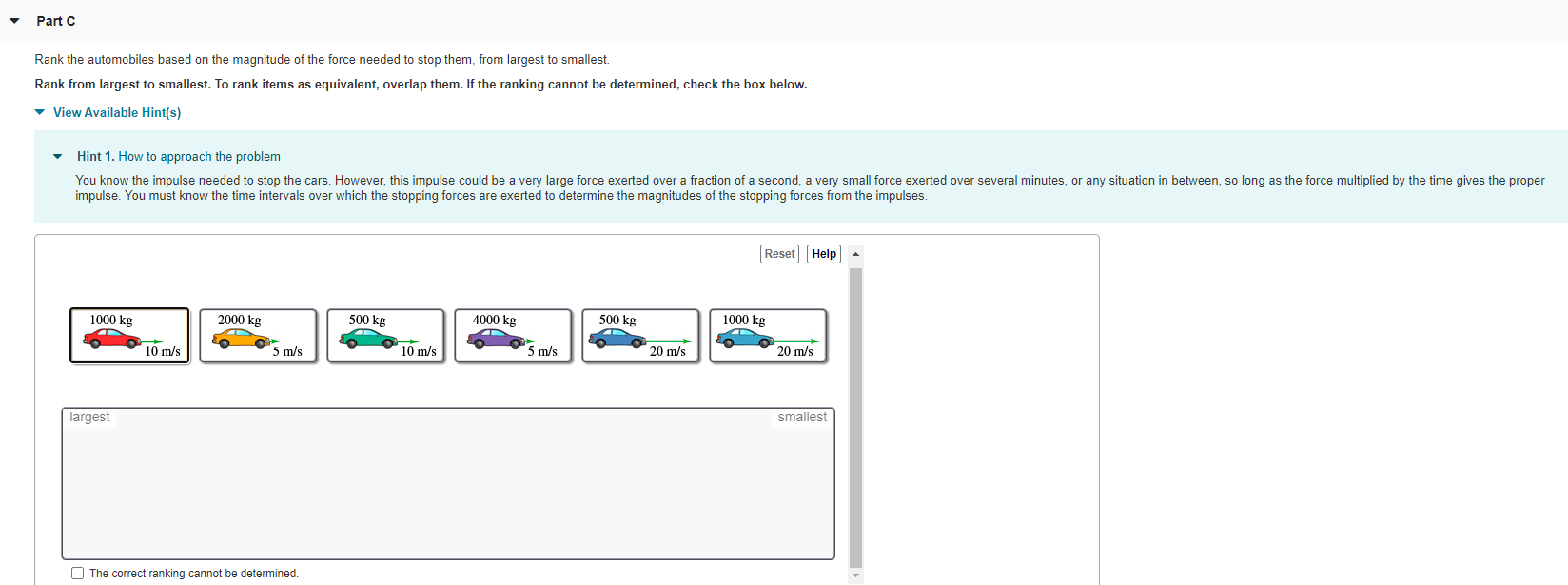Click the Part C heading text
This screenshot has height=585, width=1568.
[56, 21]
